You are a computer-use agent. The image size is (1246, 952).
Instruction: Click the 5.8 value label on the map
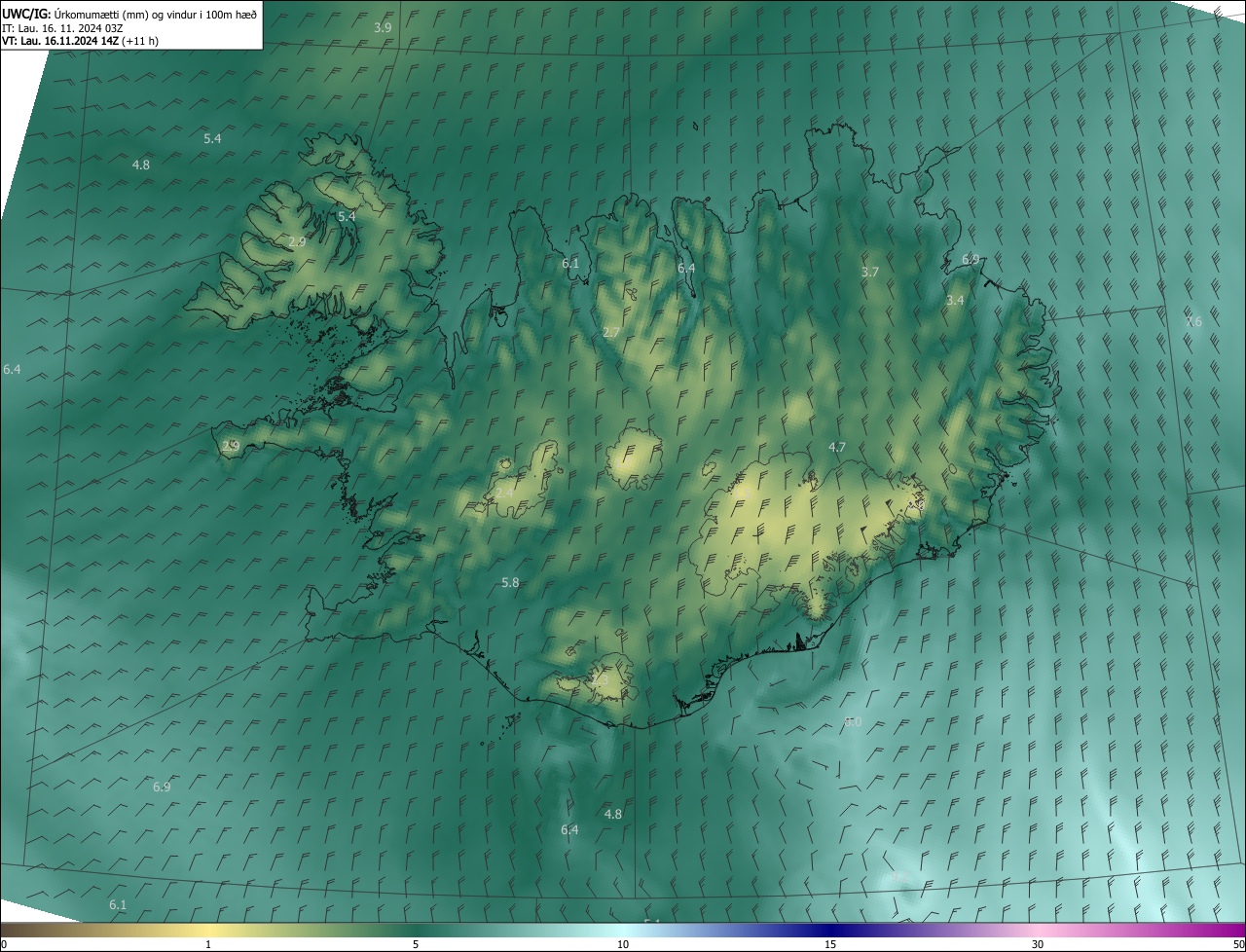510,582
